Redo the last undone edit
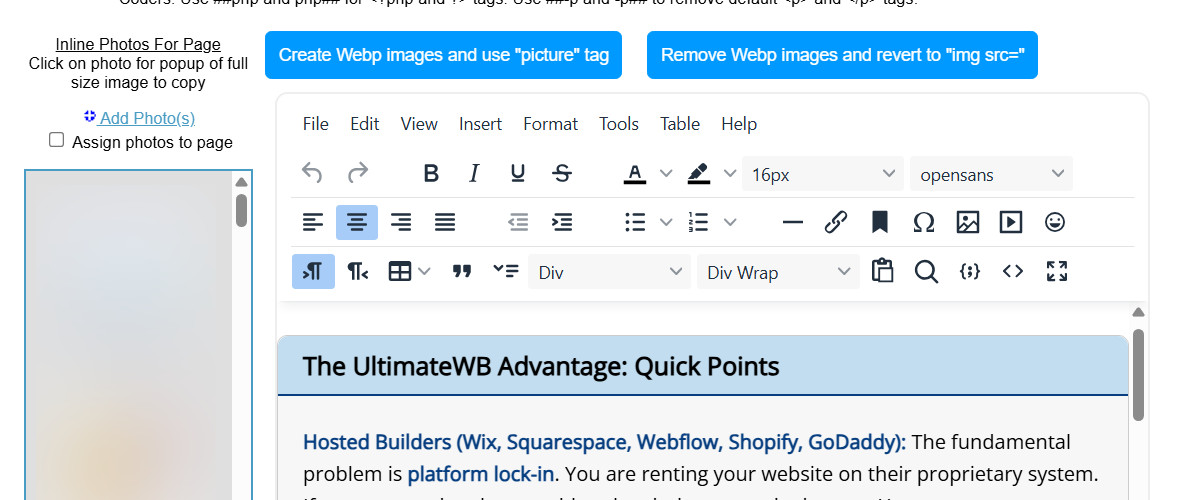The width and height of the screenshot is (1200, 500). tap(358, 174)
